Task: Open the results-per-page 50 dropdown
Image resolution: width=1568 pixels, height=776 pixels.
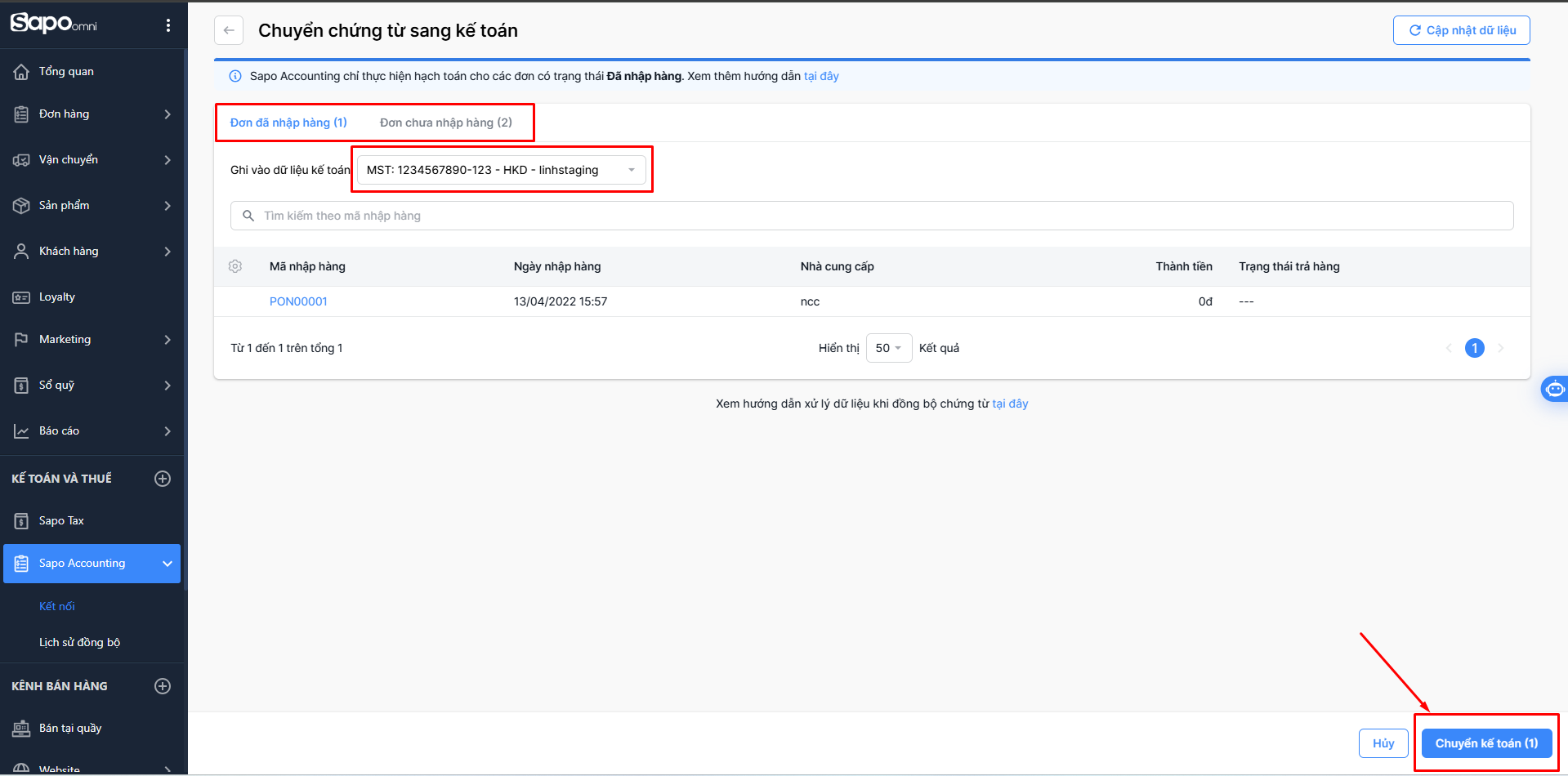Action: (x=888, y=348)
